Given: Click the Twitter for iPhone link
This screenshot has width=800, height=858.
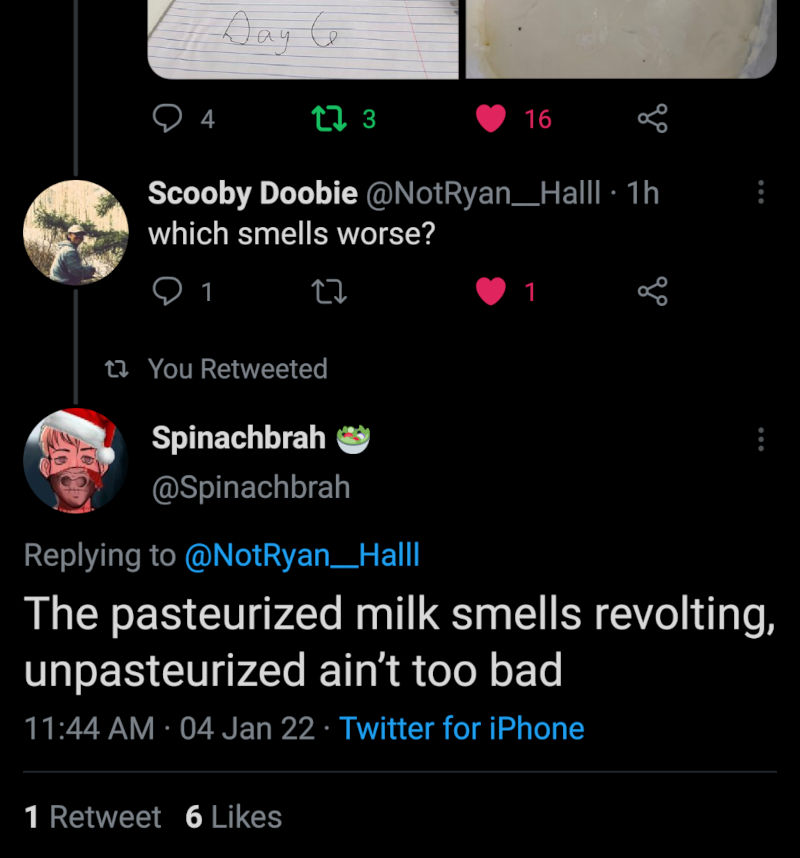Looking at the screenshot, I should (461, 728).
